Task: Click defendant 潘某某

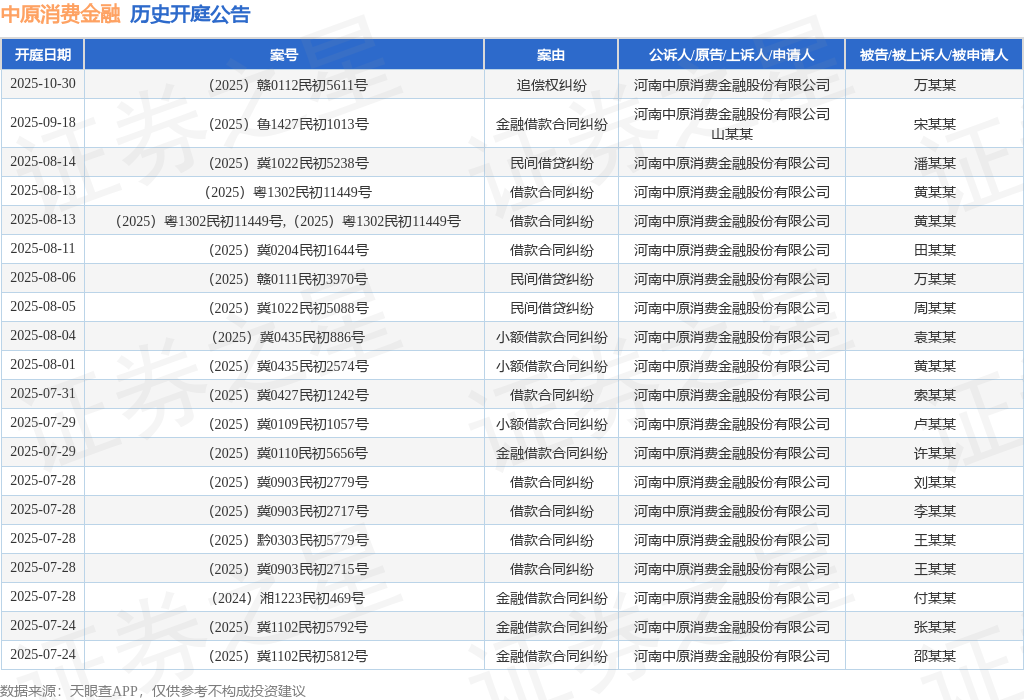Action: tap(935, 163)
